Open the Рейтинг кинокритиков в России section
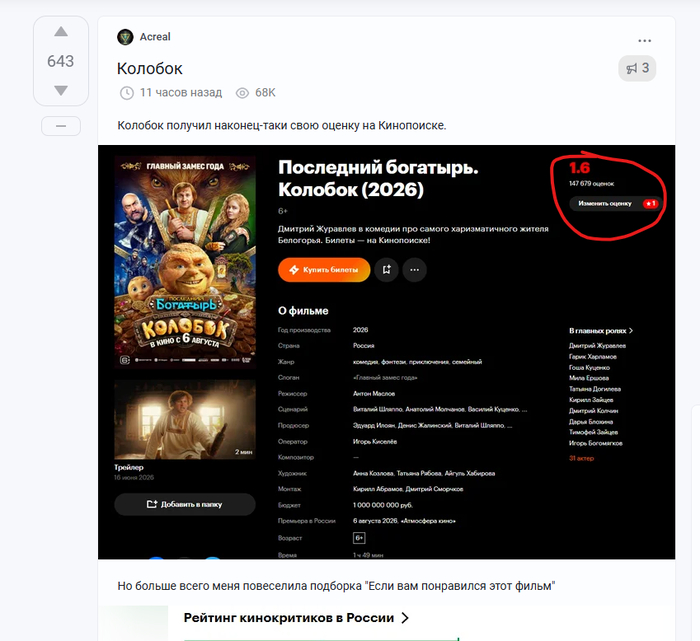 296,618
